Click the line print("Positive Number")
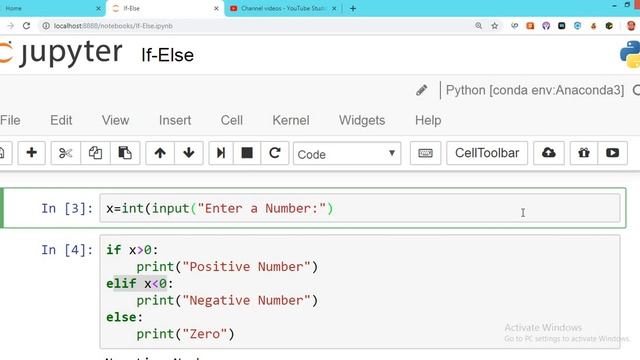640x360 pixels. pyautogui.click(x=227, y=267)
